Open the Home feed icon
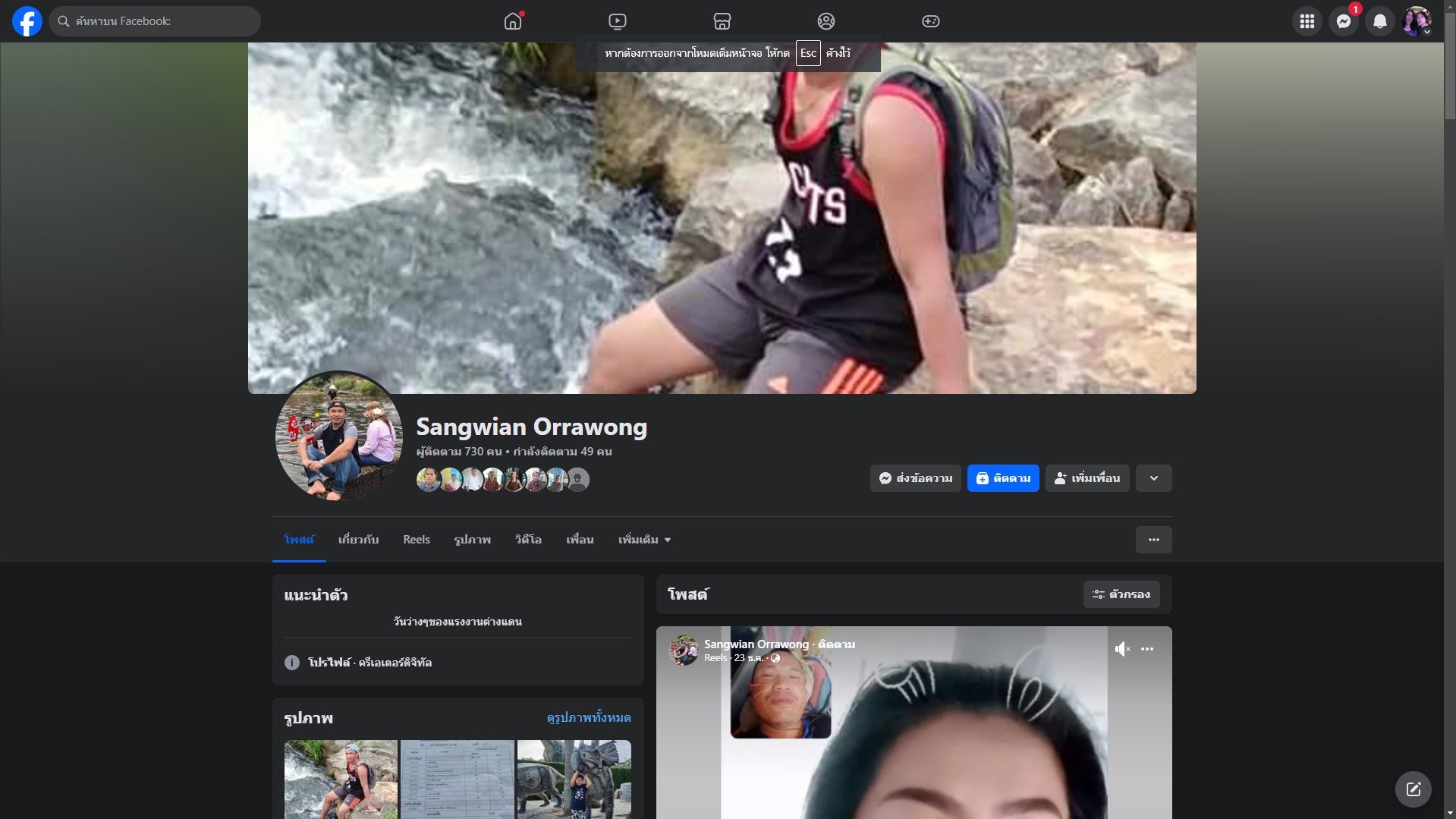Image resolution: width=1456 pixels, height=819 pixels. [x=513, y=21]
